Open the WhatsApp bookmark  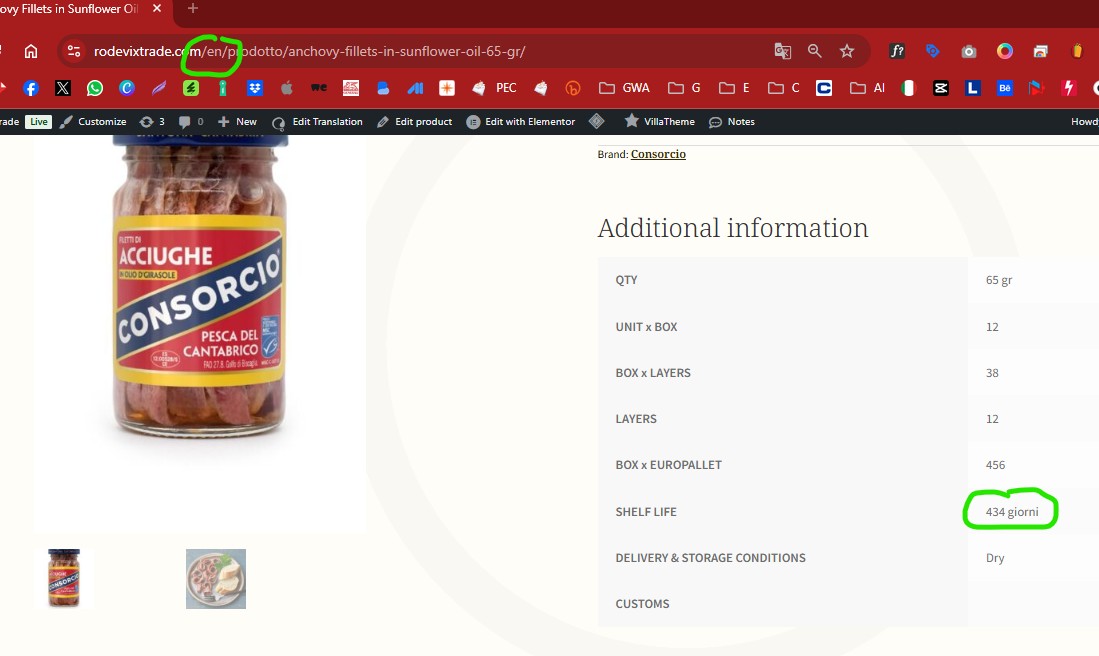[x=95, y=88]
